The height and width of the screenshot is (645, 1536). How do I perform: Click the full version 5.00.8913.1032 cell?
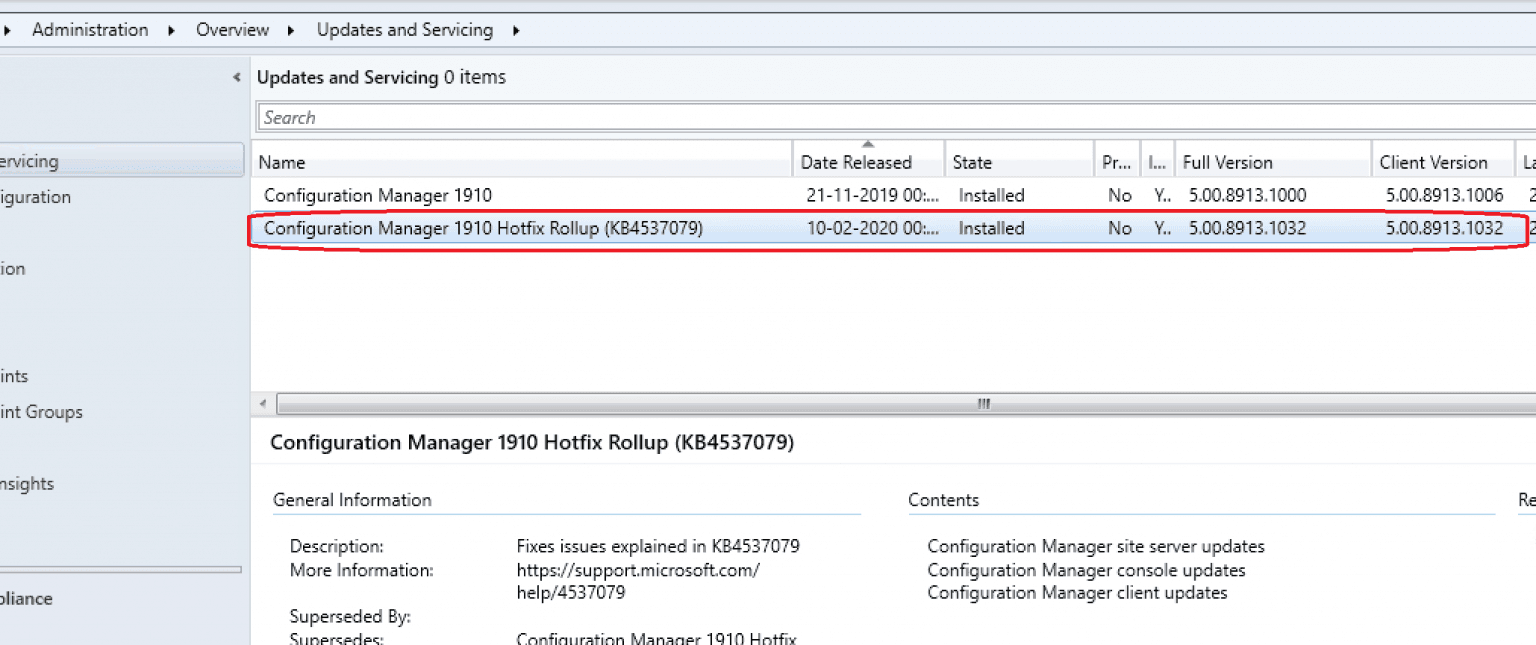[x=1247, y=228]
